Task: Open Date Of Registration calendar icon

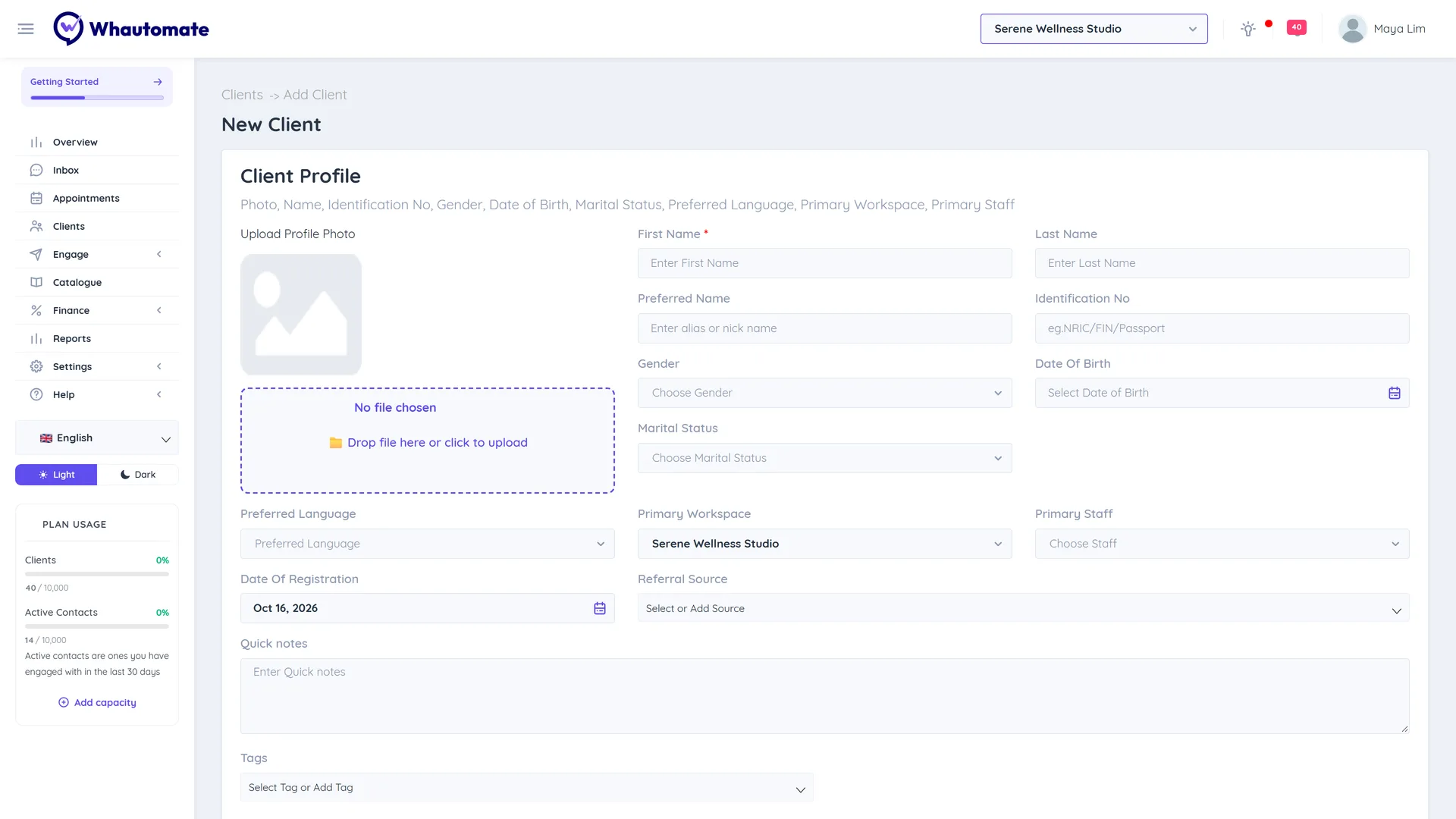Action: pos(599,608)
